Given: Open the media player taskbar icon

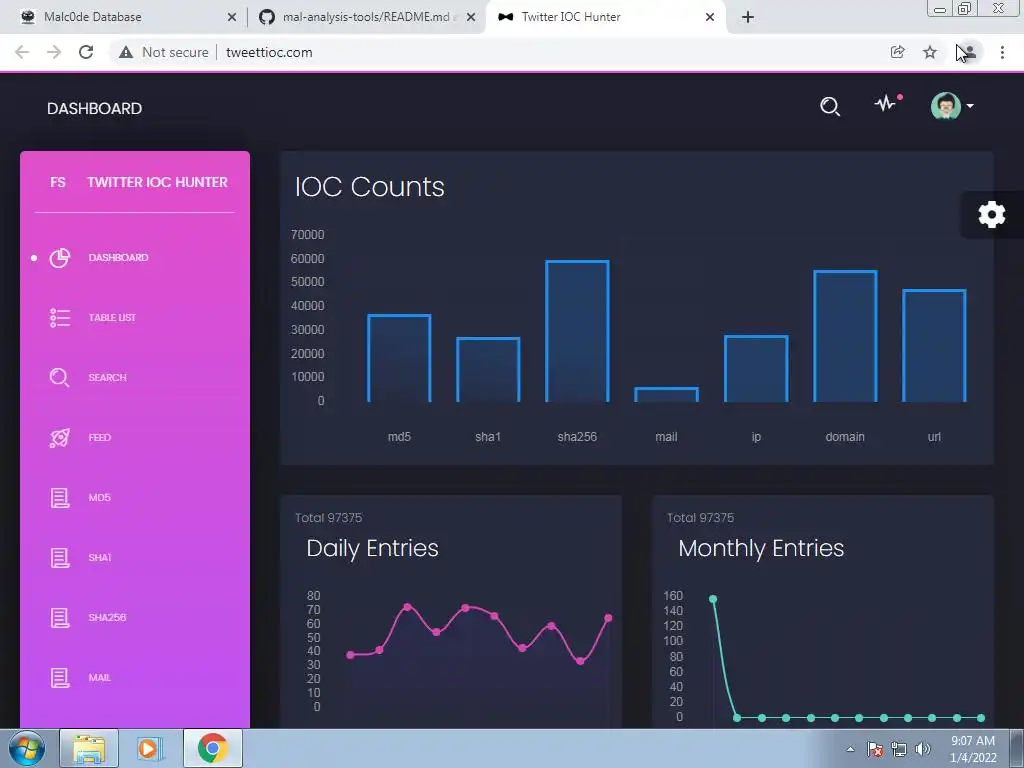Looking at the screenshot, I should coord(150,748).
